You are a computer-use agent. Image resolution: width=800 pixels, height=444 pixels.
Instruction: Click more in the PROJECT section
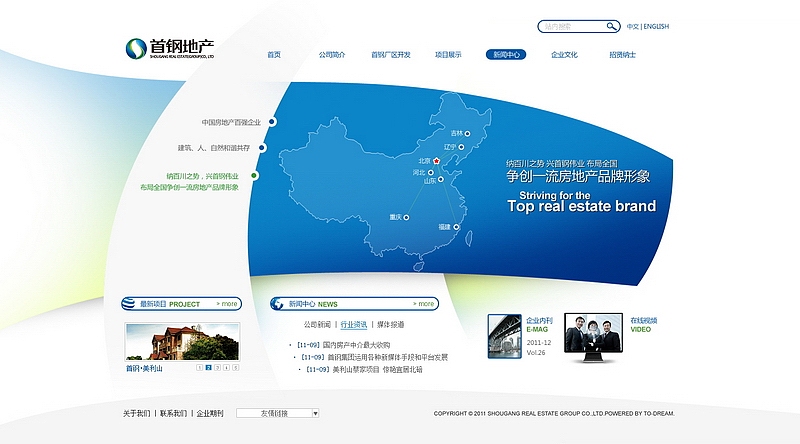227,304
